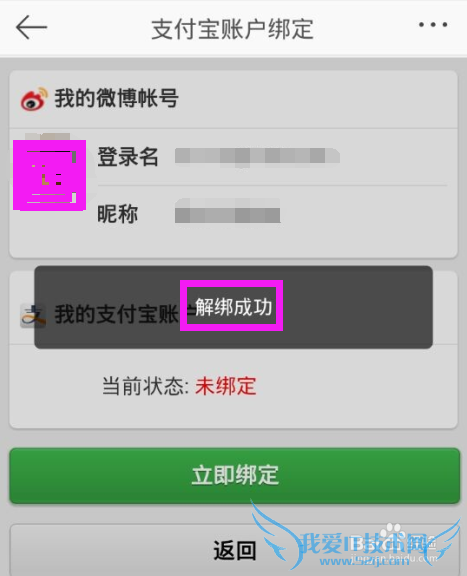Select the blurred 昵称 value field
467x576 pixels.
pyautogui.click(x=227, y=211)
